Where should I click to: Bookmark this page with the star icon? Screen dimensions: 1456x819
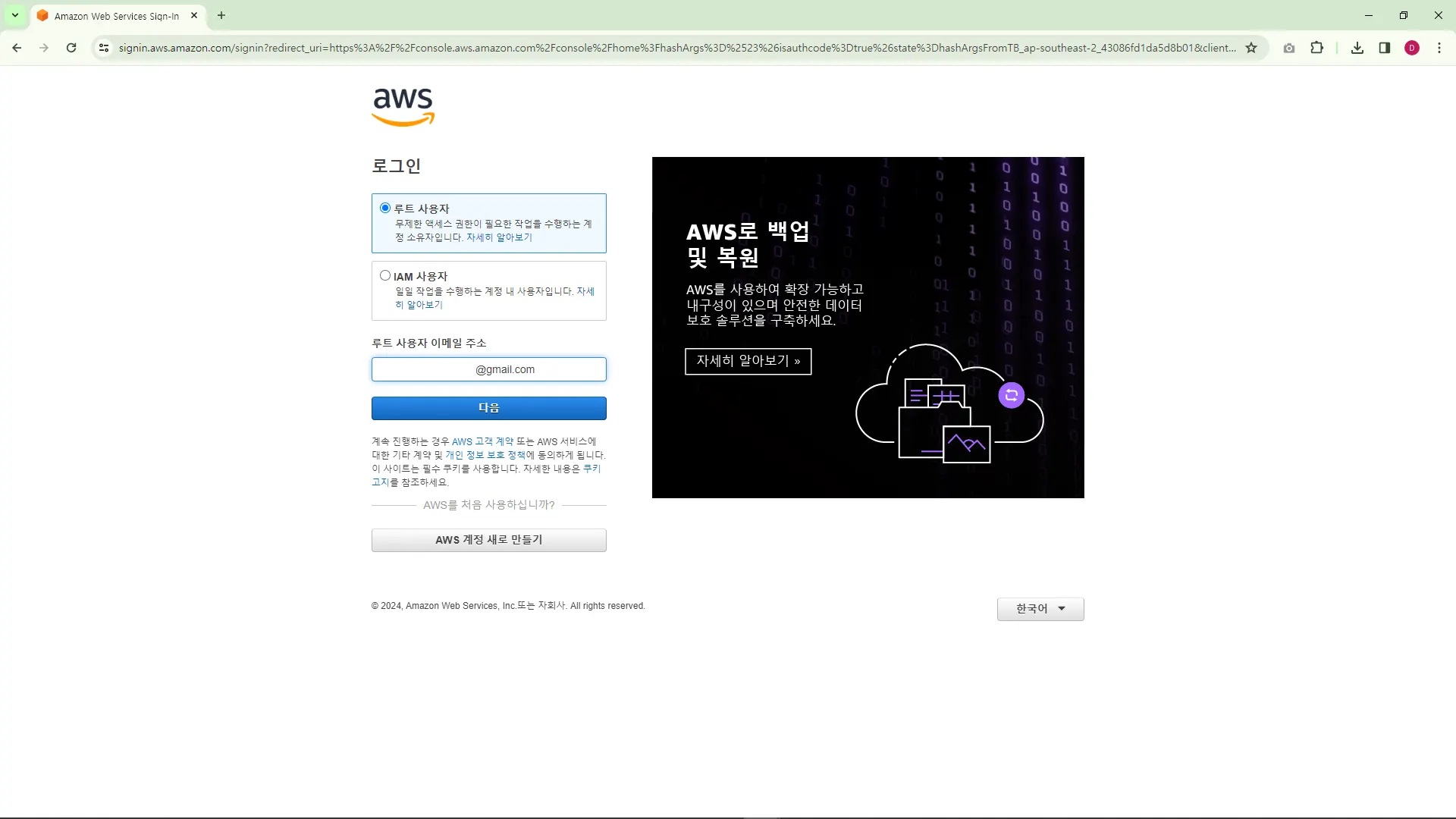[1251, 48]
